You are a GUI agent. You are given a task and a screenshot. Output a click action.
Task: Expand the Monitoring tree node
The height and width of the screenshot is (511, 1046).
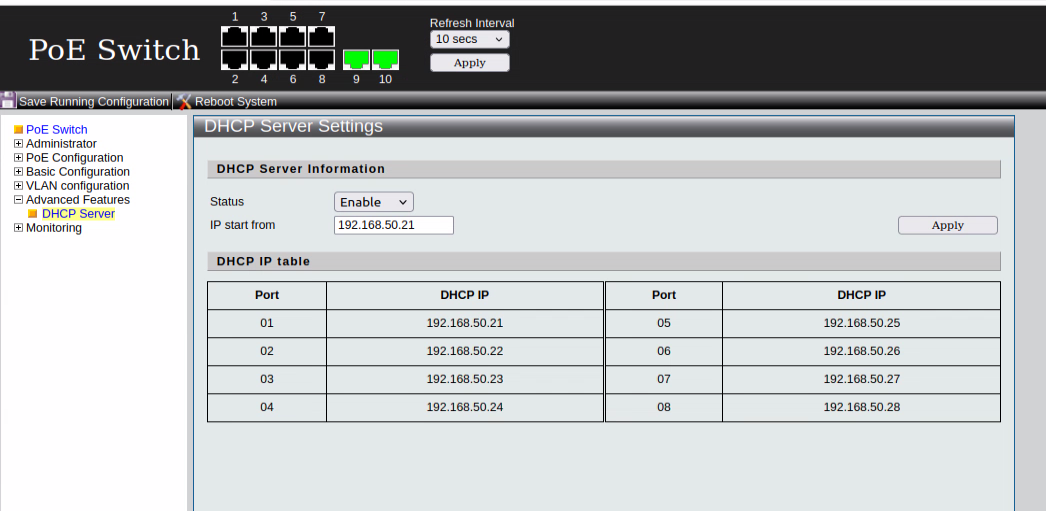tap(18, 228)
